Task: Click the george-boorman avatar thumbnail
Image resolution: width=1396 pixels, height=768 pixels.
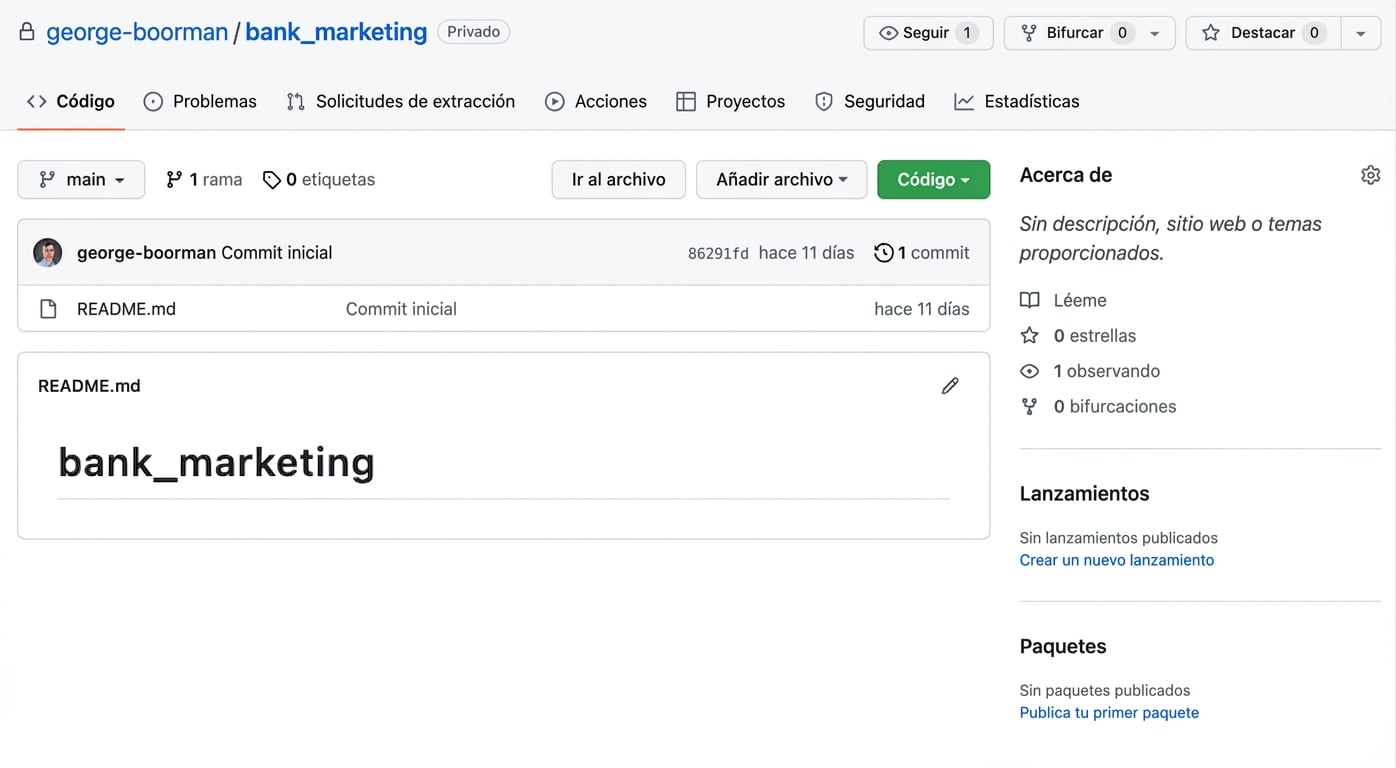Action: [x=47, y=252]
